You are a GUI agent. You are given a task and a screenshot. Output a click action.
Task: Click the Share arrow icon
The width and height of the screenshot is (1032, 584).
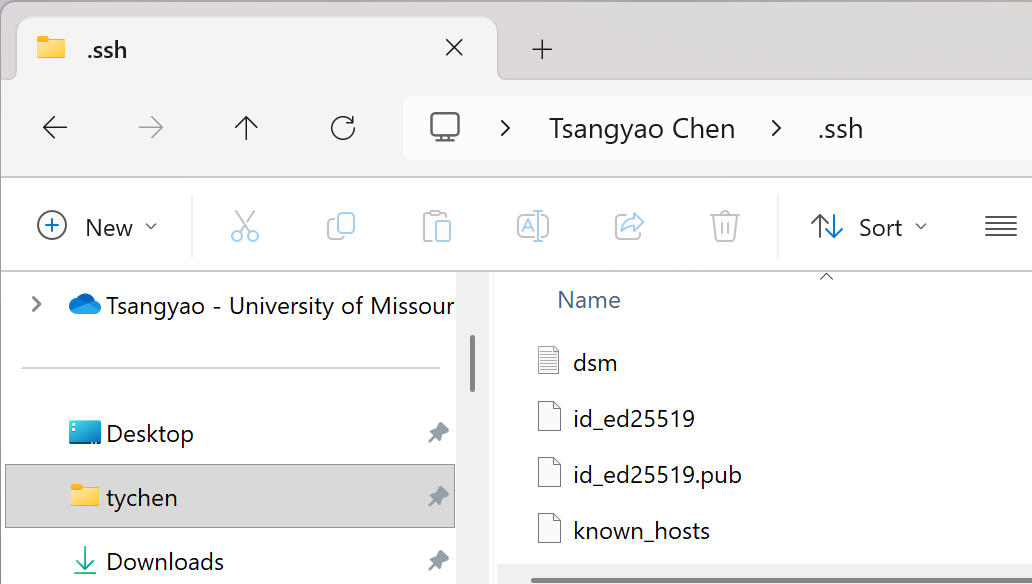click(629, 226)
